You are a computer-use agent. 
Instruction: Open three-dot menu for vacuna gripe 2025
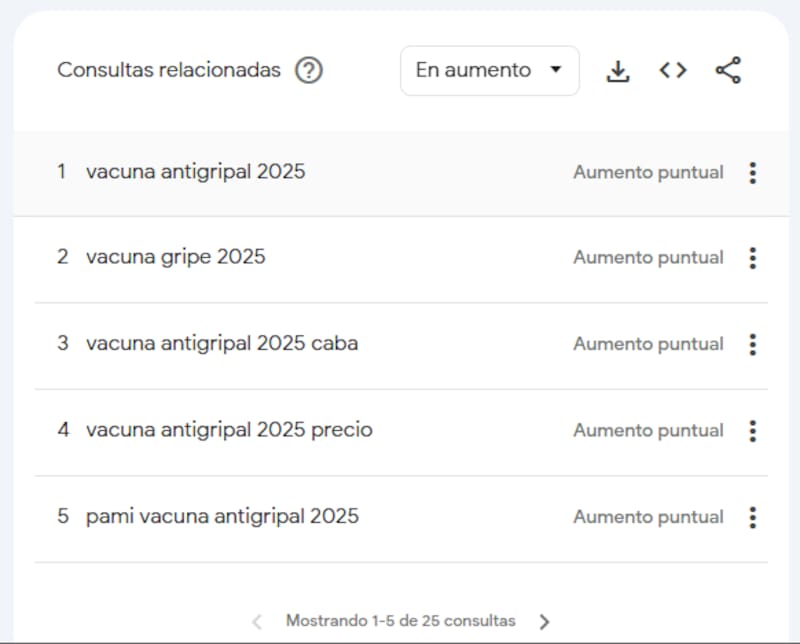pyautogui.click(x=753, y=258)
